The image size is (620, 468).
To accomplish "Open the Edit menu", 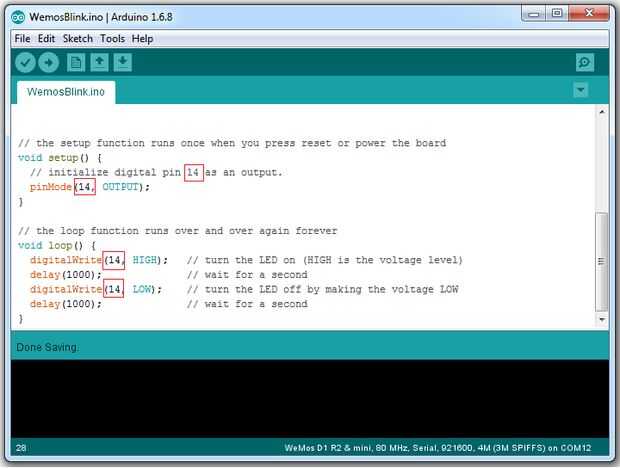I will pos(46,39).
